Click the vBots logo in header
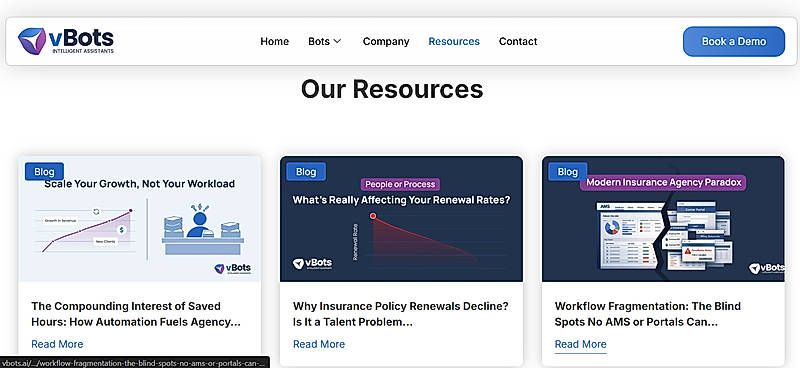 [66, 41]
